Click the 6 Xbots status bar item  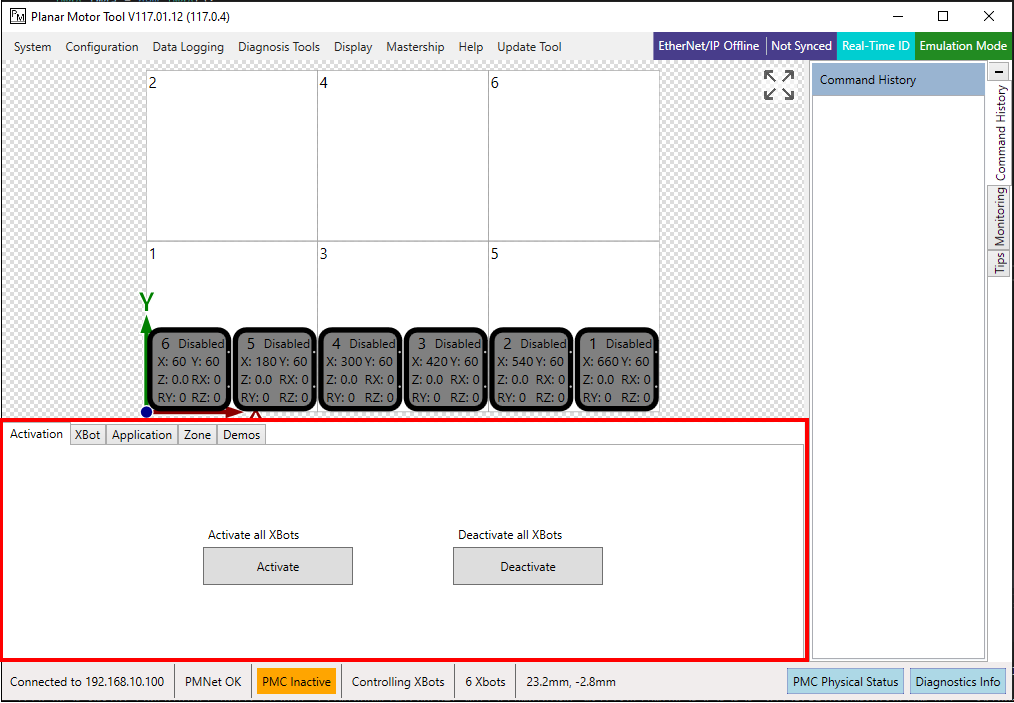click(484, 681)
